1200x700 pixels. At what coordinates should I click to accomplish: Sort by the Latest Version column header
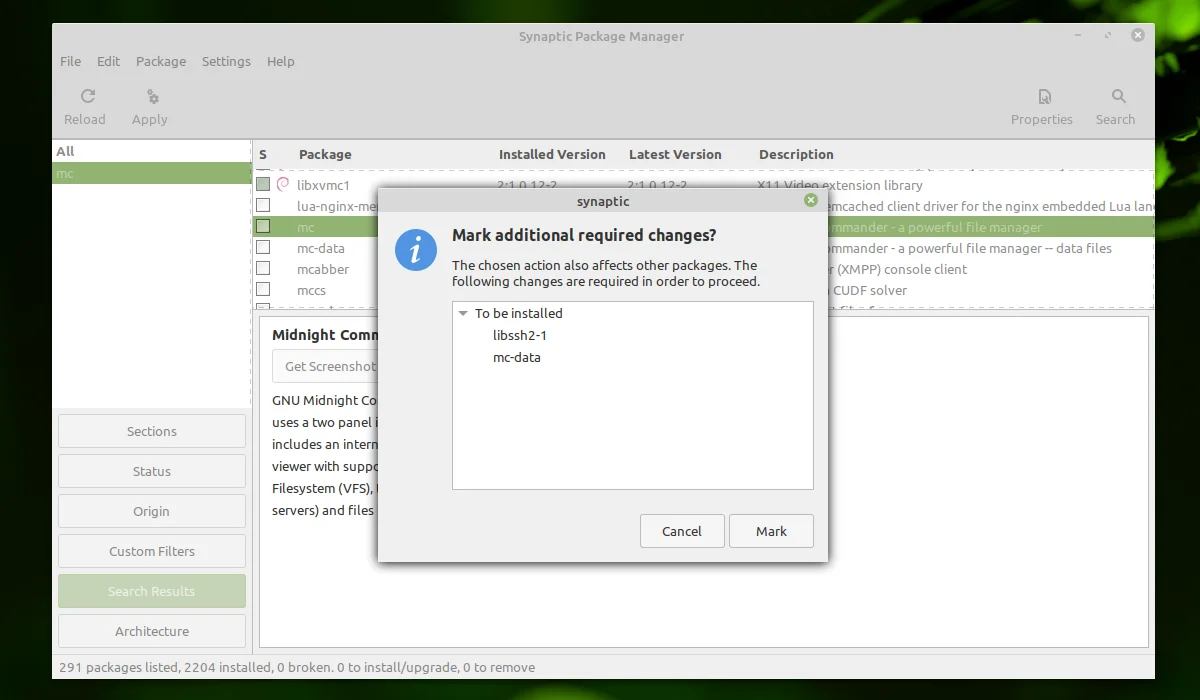[675, 154]
